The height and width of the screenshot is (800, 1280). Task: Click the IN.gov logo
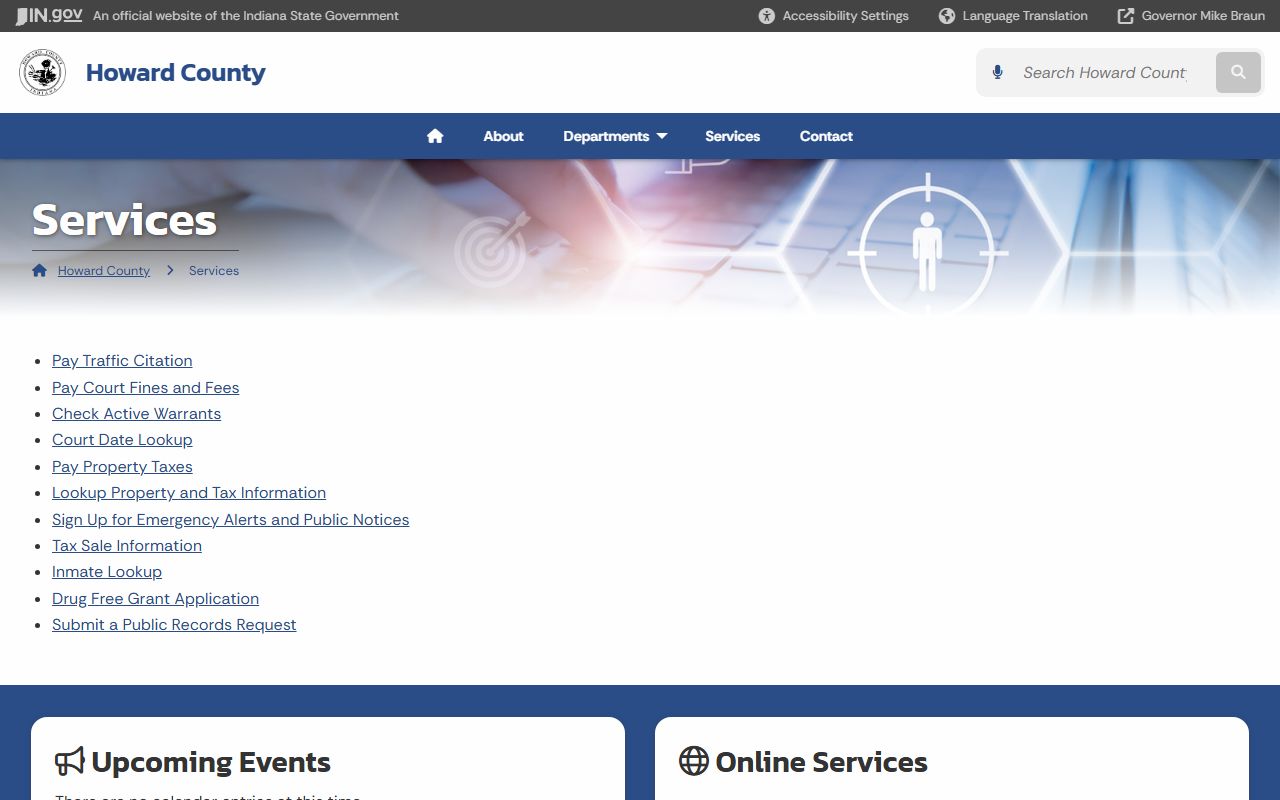click(49, 15)
